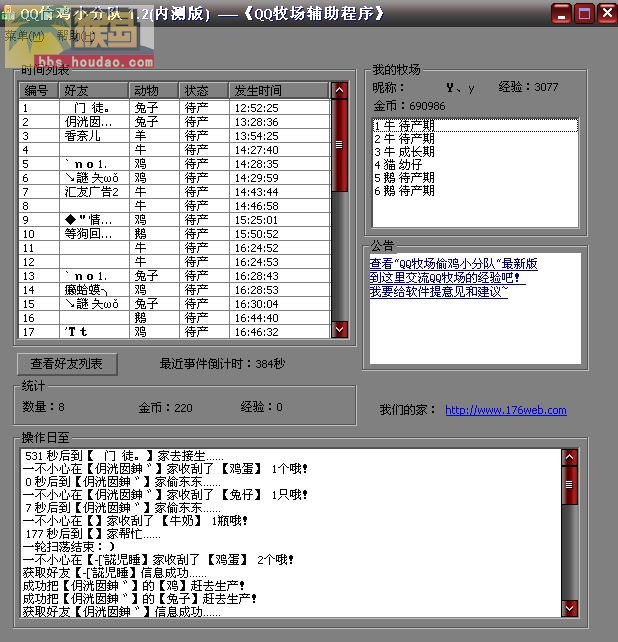Click the log line starting with 177 秒后到
The width and height of the screenshot is (618, 642).
93,533
